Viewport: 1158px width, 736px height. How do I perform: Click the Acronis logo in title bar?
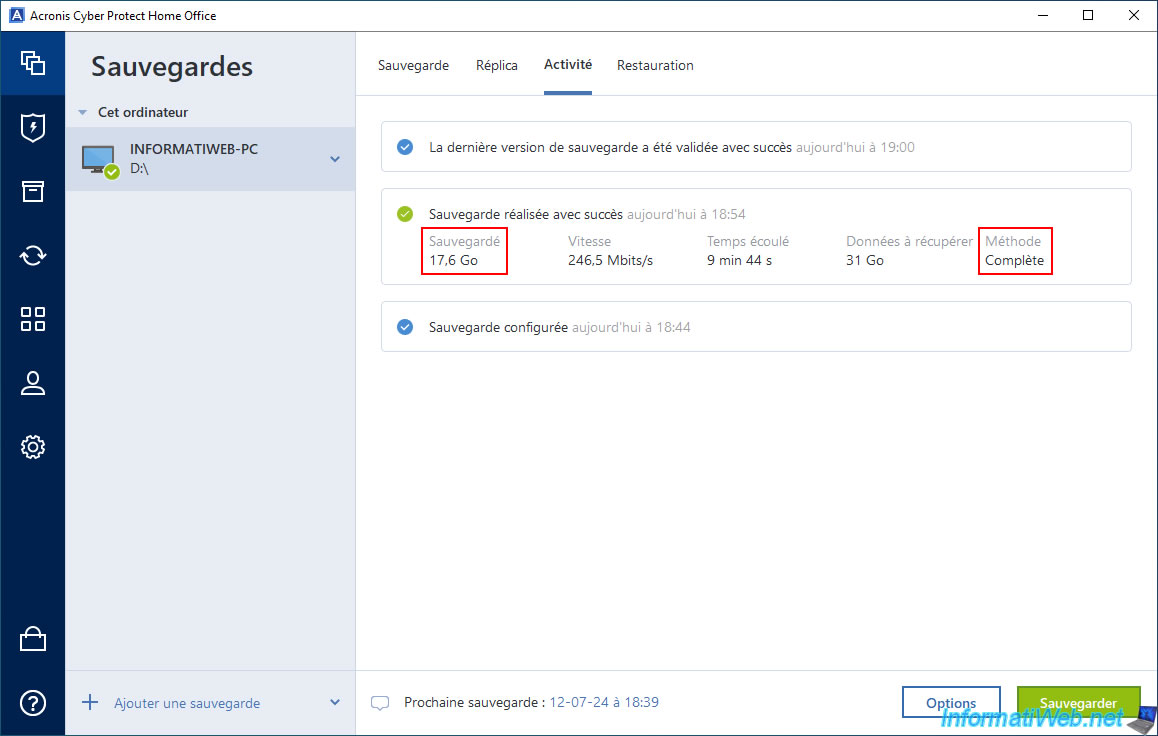[16, 16]
